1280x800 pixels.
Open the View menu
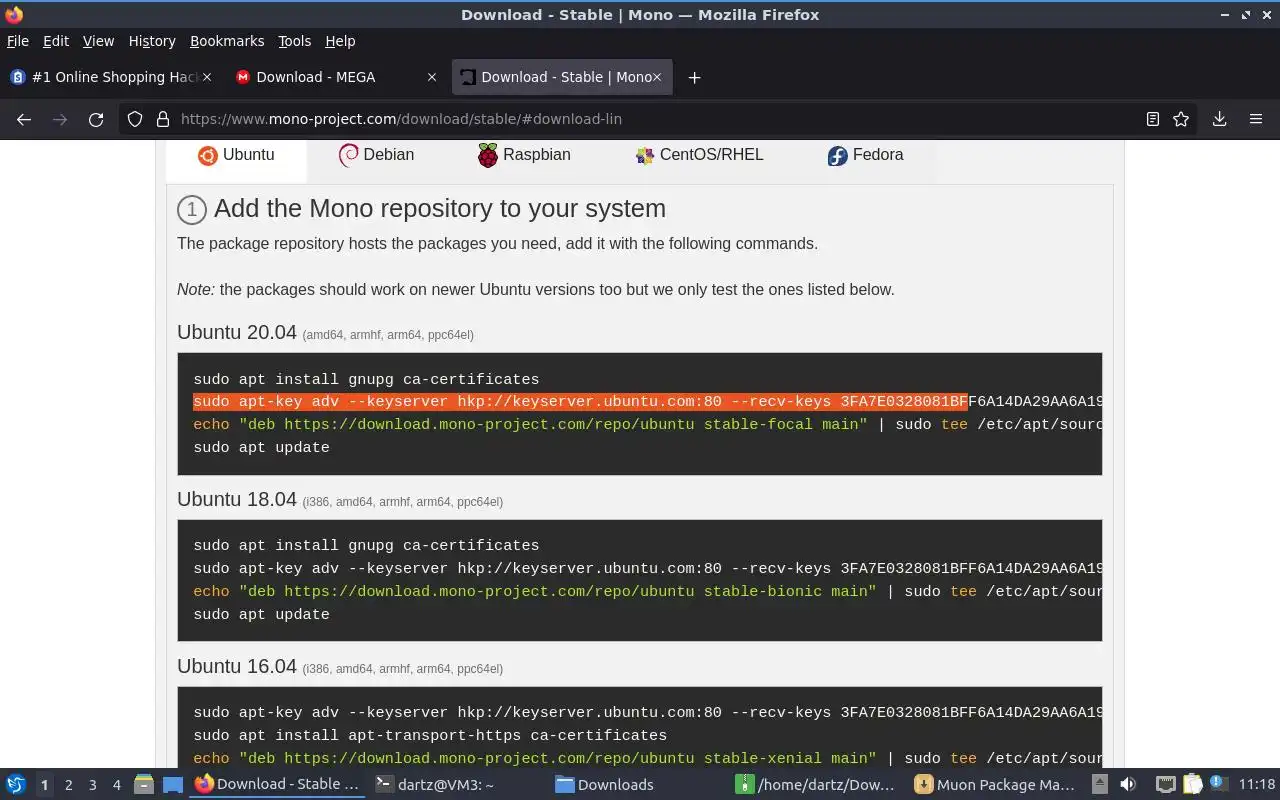pyautogui.click(x=98, y=41)
